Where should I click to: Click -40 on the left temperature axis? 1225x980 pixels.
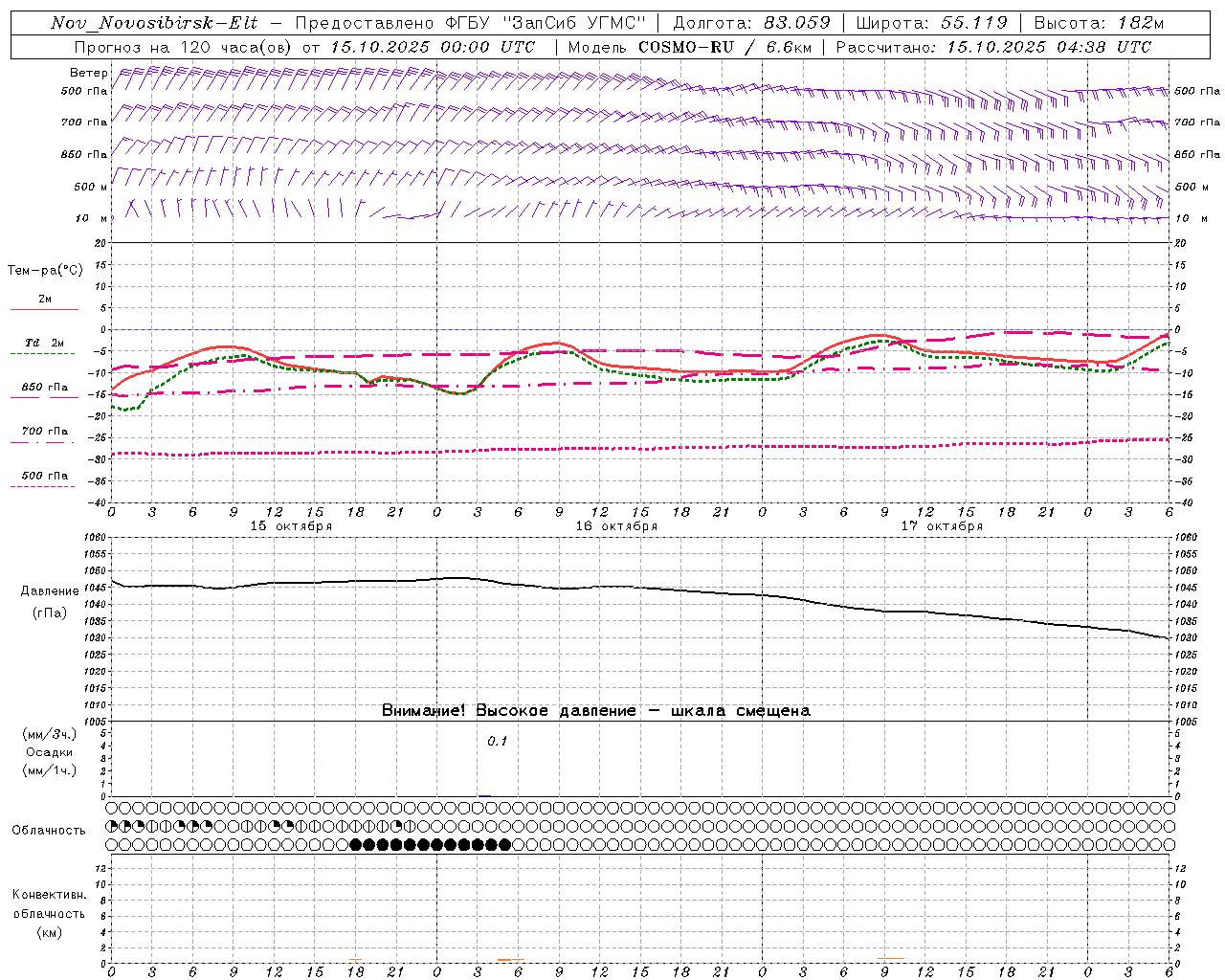tap(97, 502)
